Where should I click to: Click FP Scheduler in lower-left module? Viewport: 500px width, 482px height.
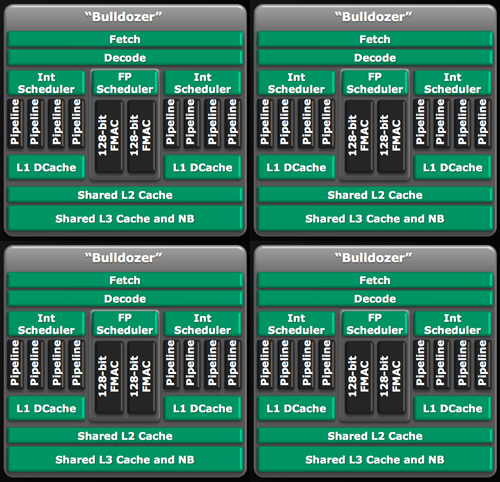tap(125, 324)
